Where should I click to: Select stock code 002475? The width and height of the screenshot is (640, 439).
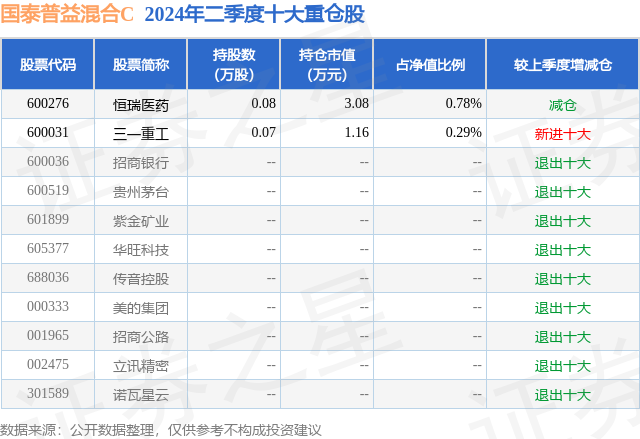48,364
